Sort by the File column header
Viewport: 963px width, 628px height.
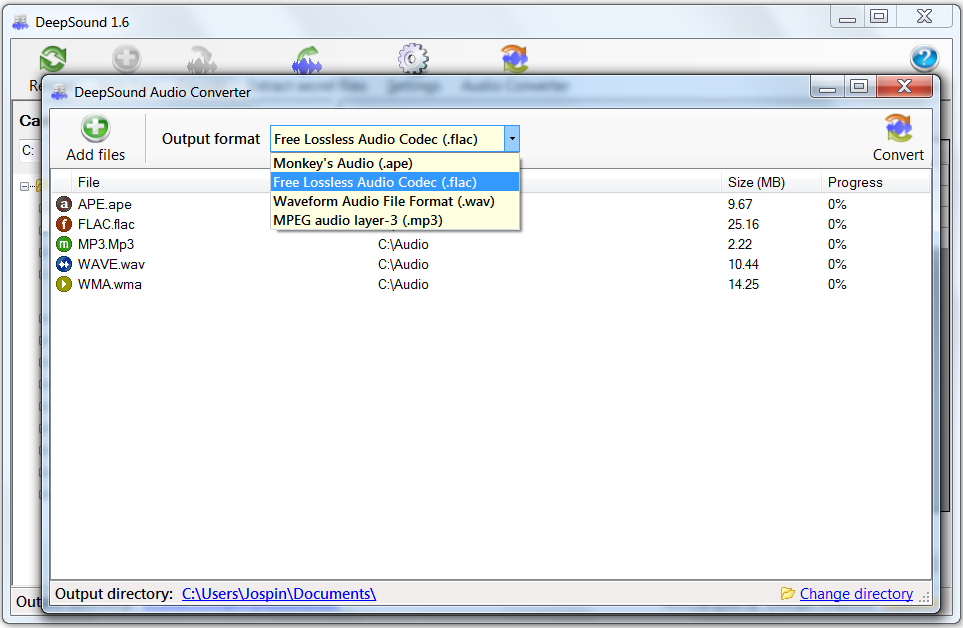pyautogui.click(x=88, y=182)
